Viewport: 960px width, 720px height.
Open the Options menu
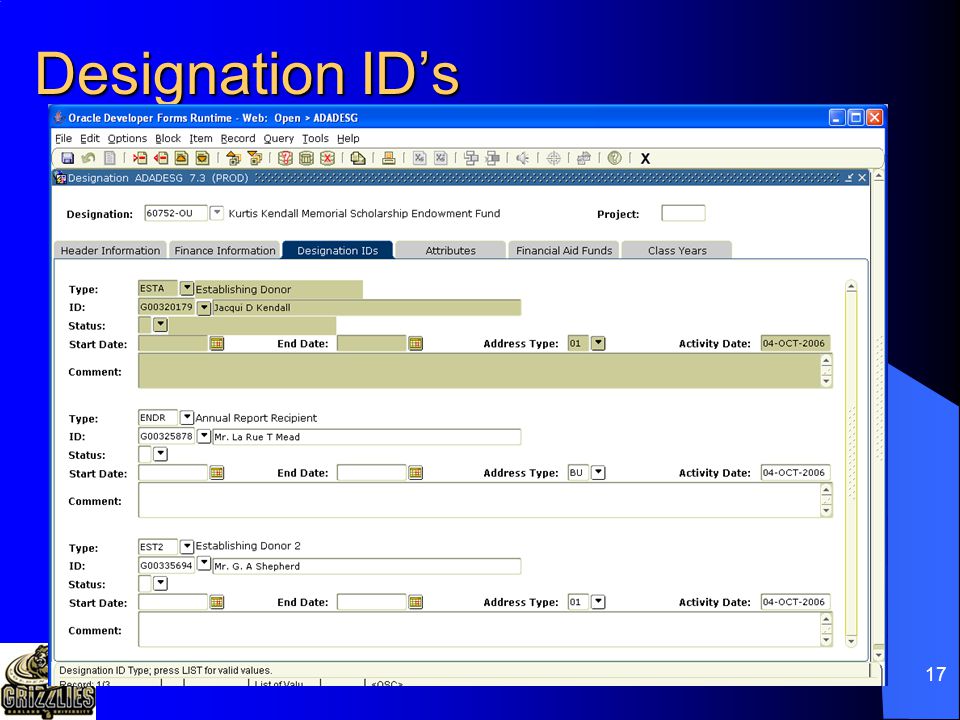click(127, 138)
